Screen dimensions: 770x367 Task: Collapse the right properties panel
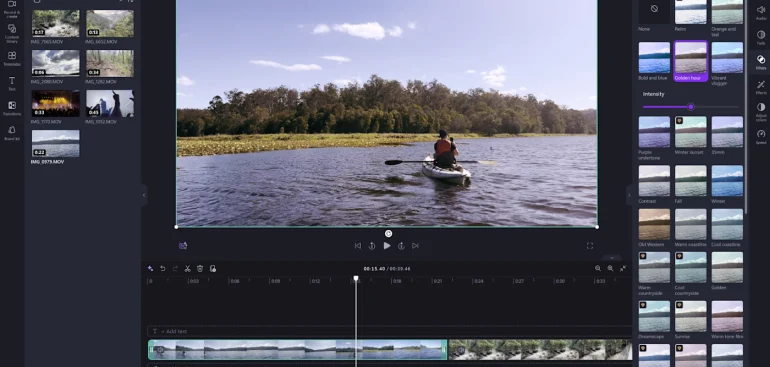pos(629,195)
